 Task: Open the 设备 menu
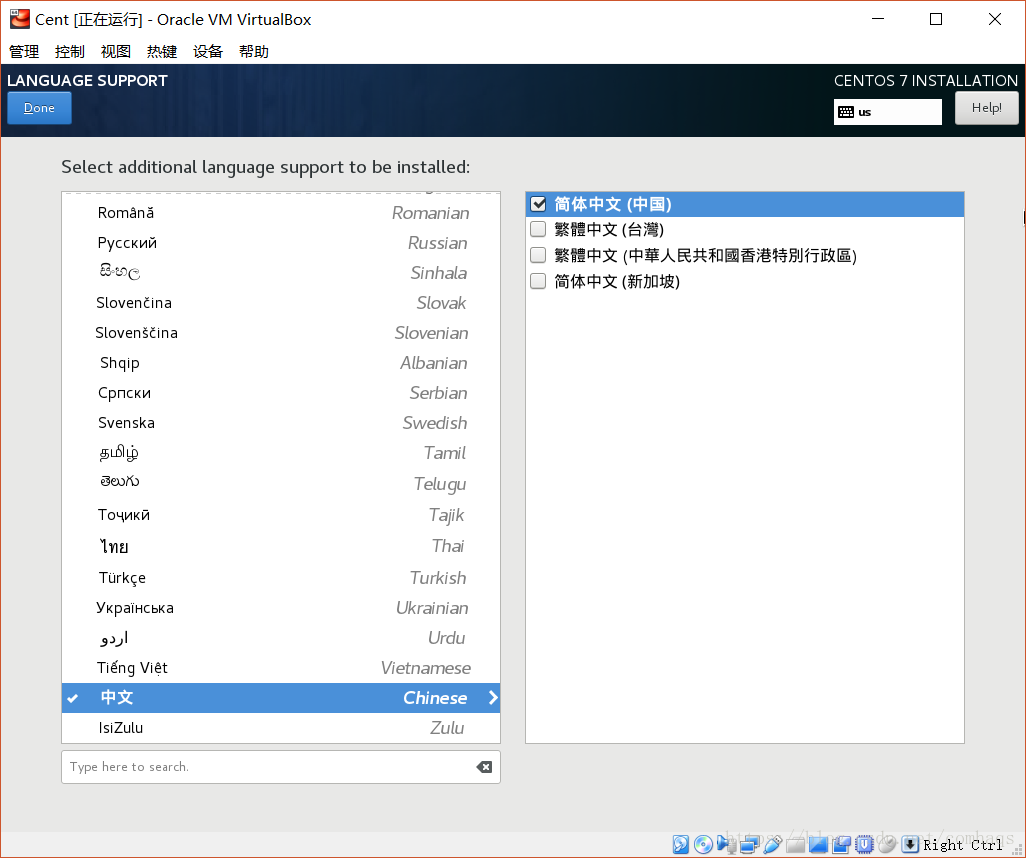208,52
